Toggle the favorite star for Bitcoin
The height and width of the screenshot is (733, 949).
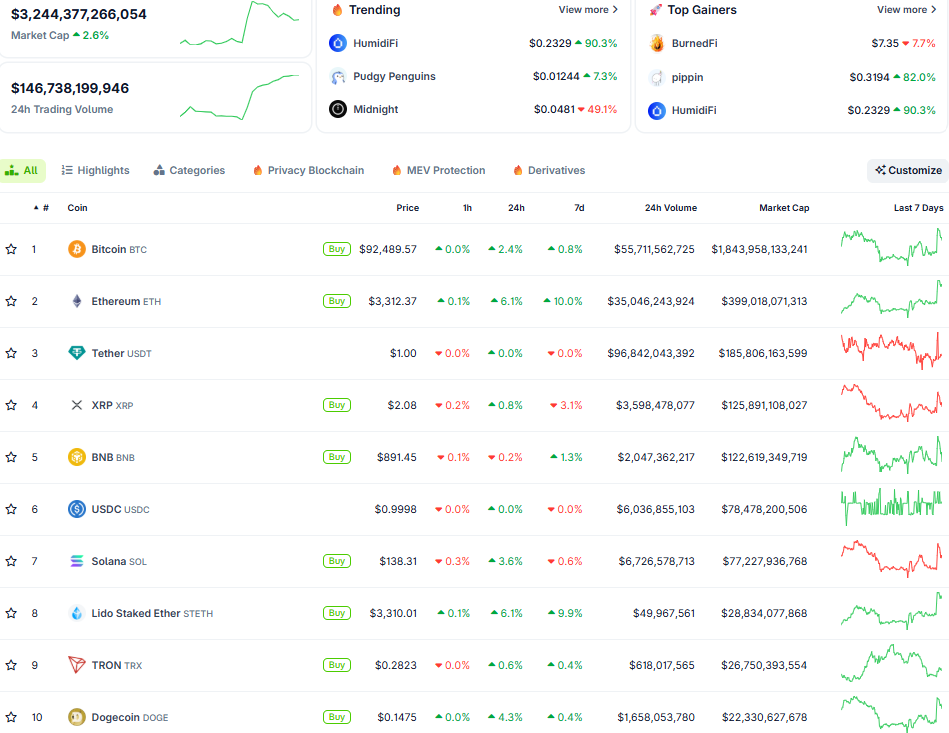pyautogui.click(x=11, y=249)
